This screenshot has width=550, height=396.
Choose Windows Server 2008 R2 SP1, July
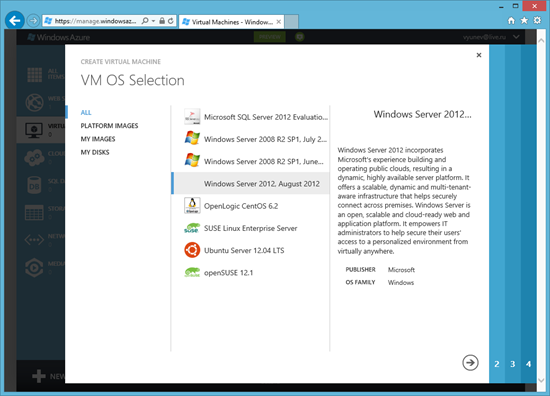[x=251, y=139]
